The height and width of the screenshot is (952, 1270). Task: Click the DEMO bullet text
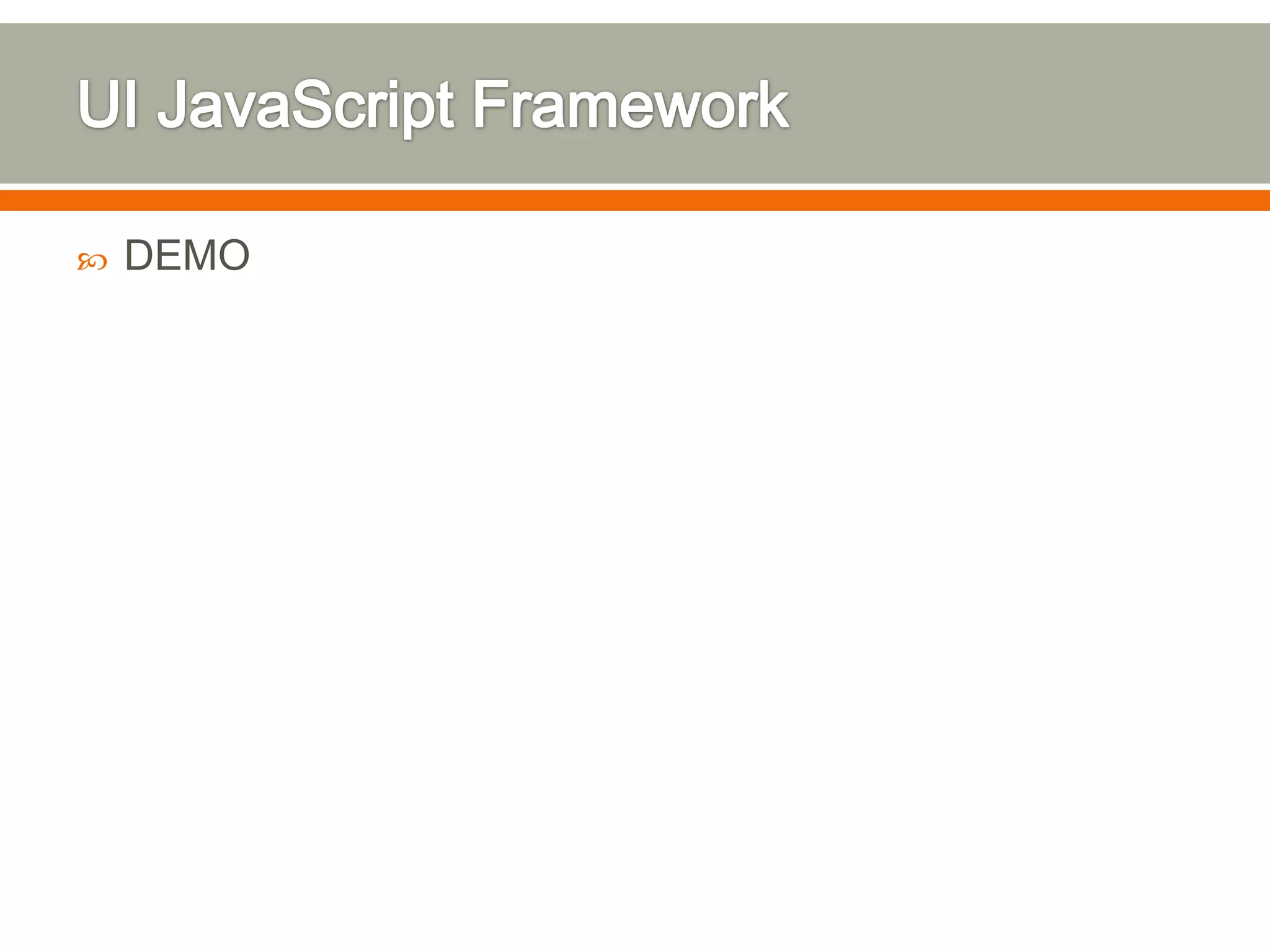coord(187,255)
